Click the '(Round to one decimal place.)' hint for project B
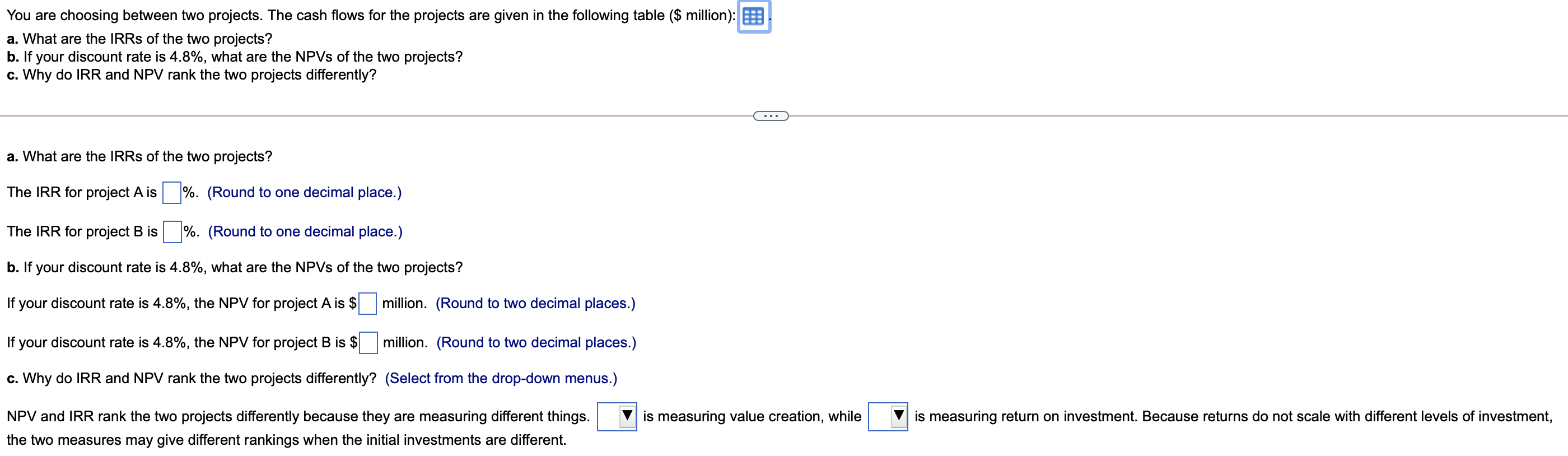The image size is (1568, 456). tap(305, 232)
